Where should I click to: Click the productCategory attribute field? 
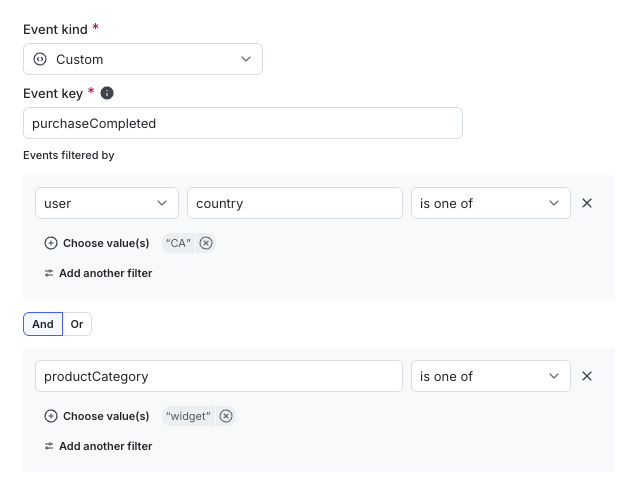(219, 376)
